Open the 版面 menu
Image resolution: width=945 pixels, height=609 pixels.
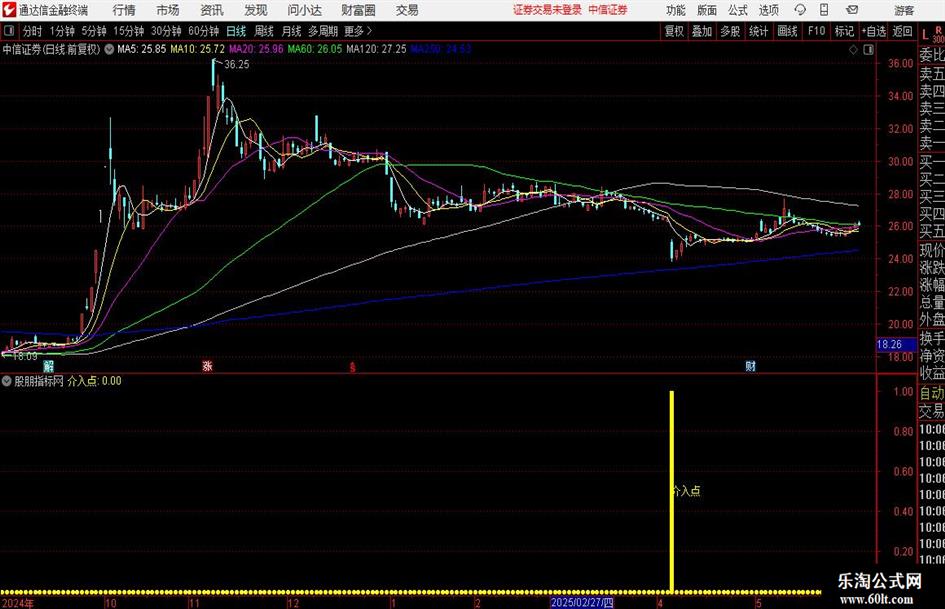pyautogui.click(x=706, y=10)
